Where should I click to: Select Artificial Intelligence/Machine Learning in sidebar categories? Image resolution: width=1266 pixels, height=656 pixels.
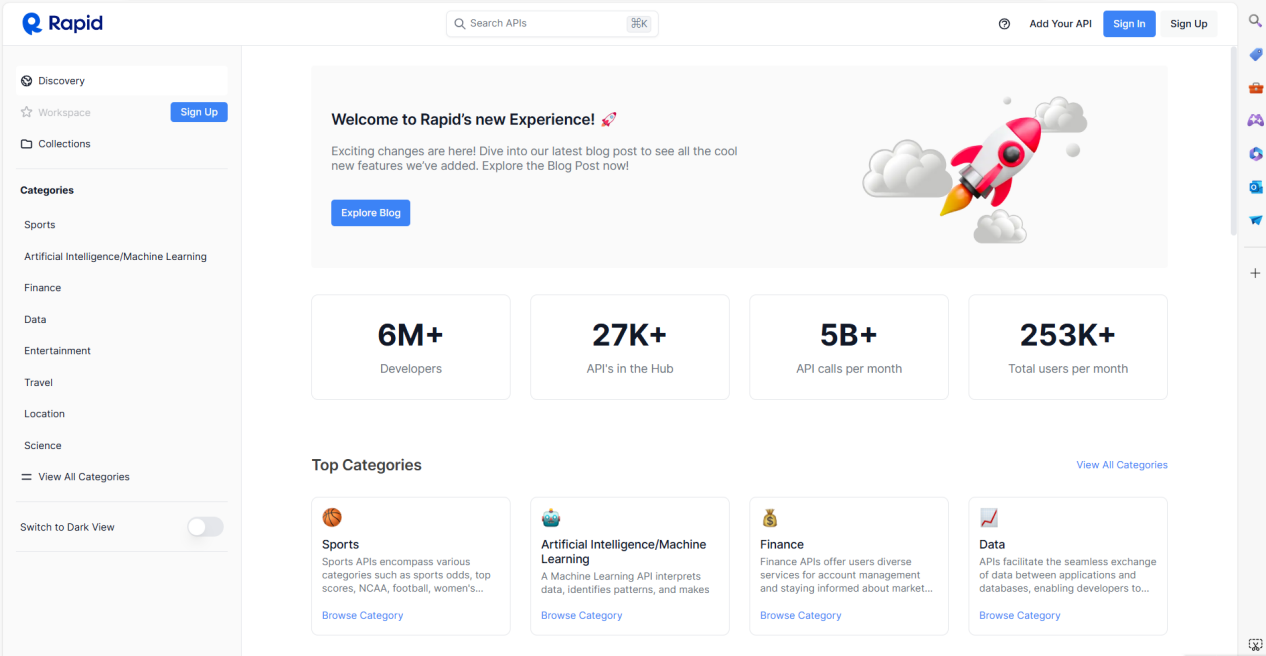(116, 257)
